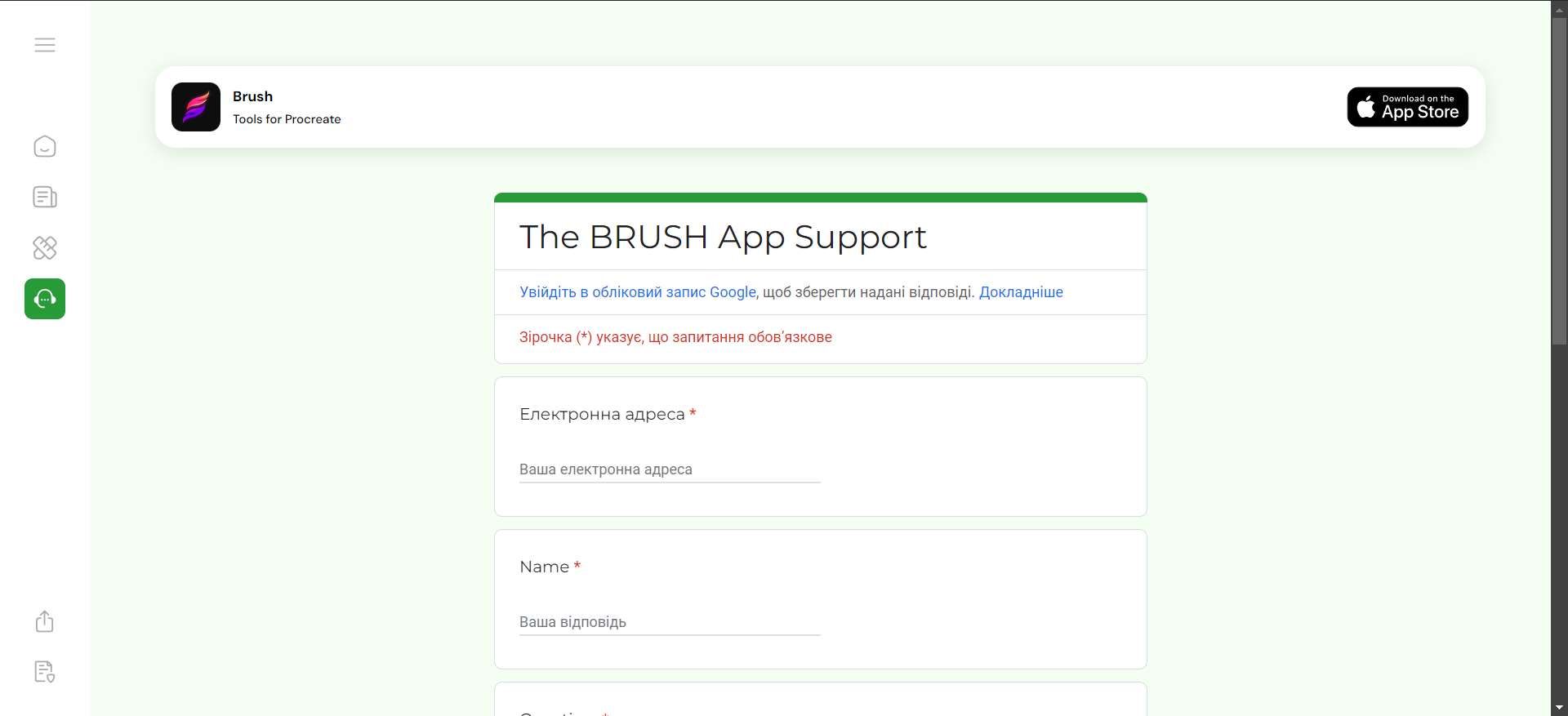1568x716 pixels.
Task: Click the scrollbar up arrow
Action: tap(1559, 7)
